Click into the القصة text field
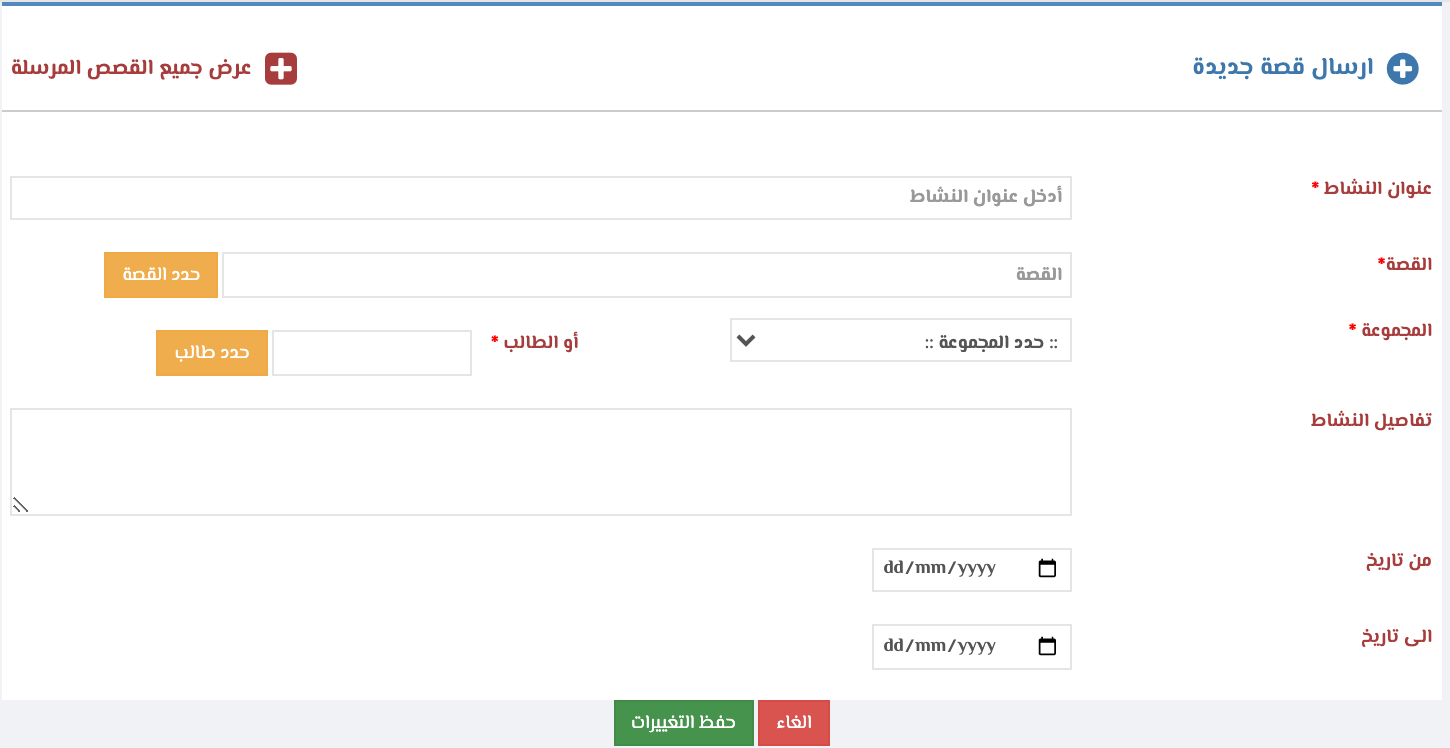 point(646,274)
